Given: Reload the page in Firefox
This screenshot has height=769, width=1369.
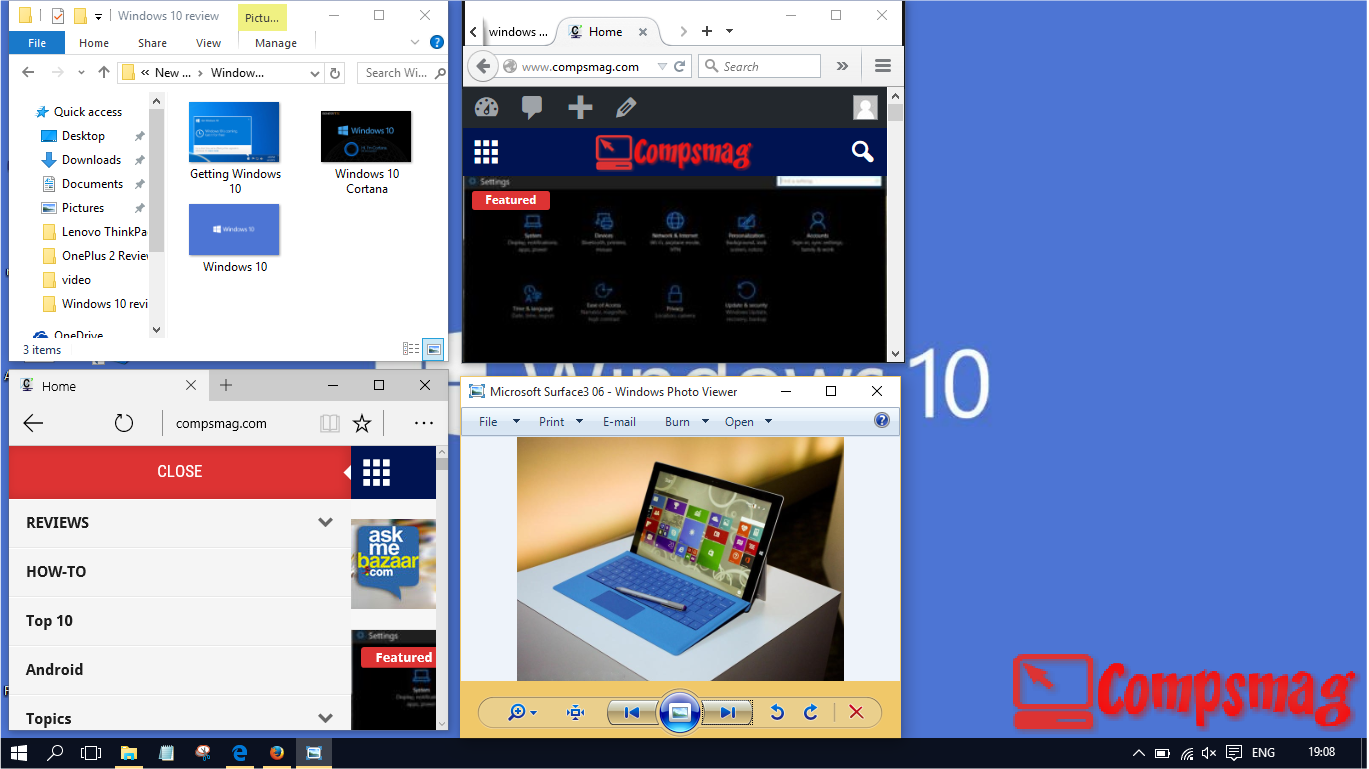Looking at the screenshot, I should tap(680, 66).
